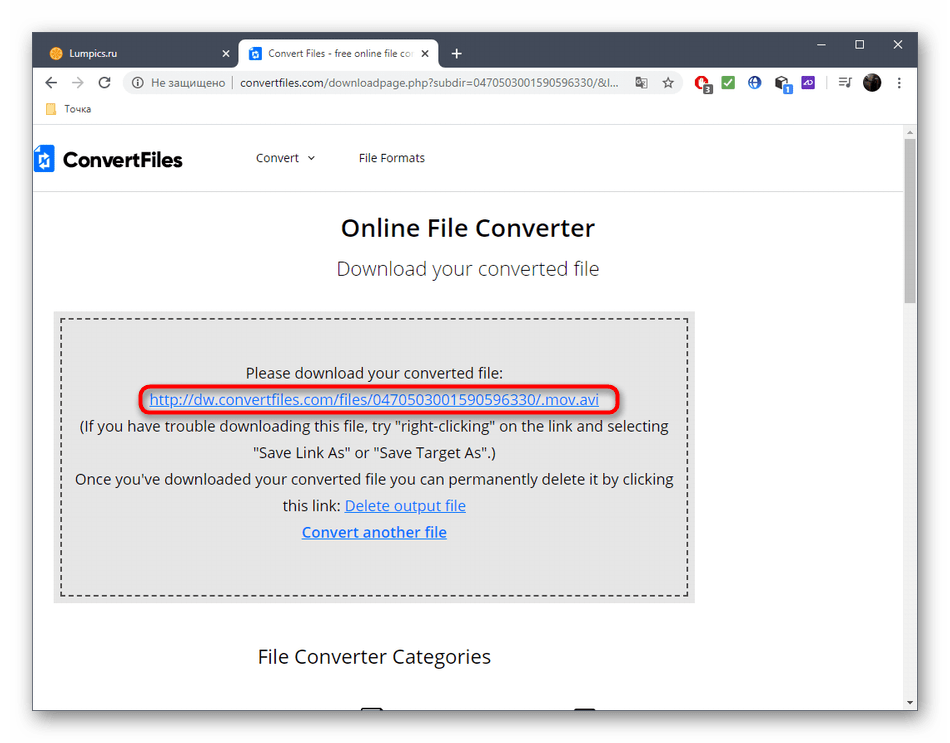The width and height of the screenshot is (950, 743).
Task: Click the green checkmark extension icon
Action: (728, 83)
